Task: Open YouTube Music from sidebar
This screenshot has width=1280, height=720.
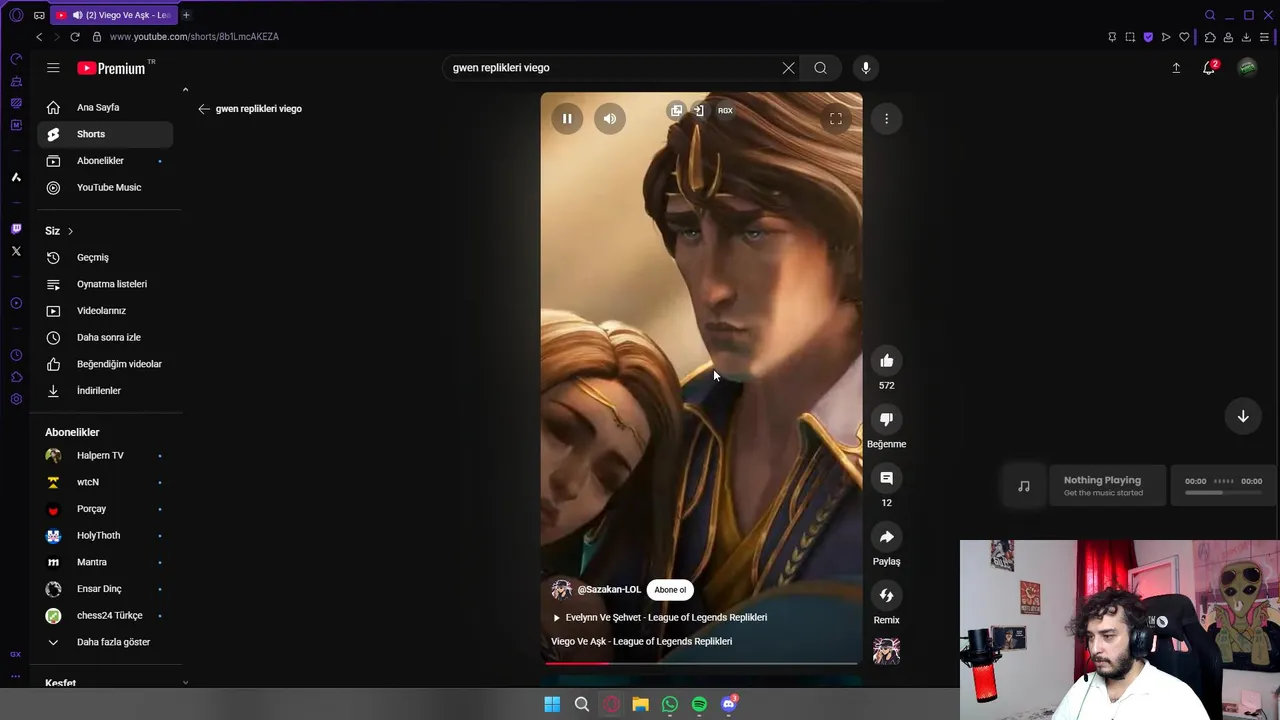Action: click(x=105, y=187)
